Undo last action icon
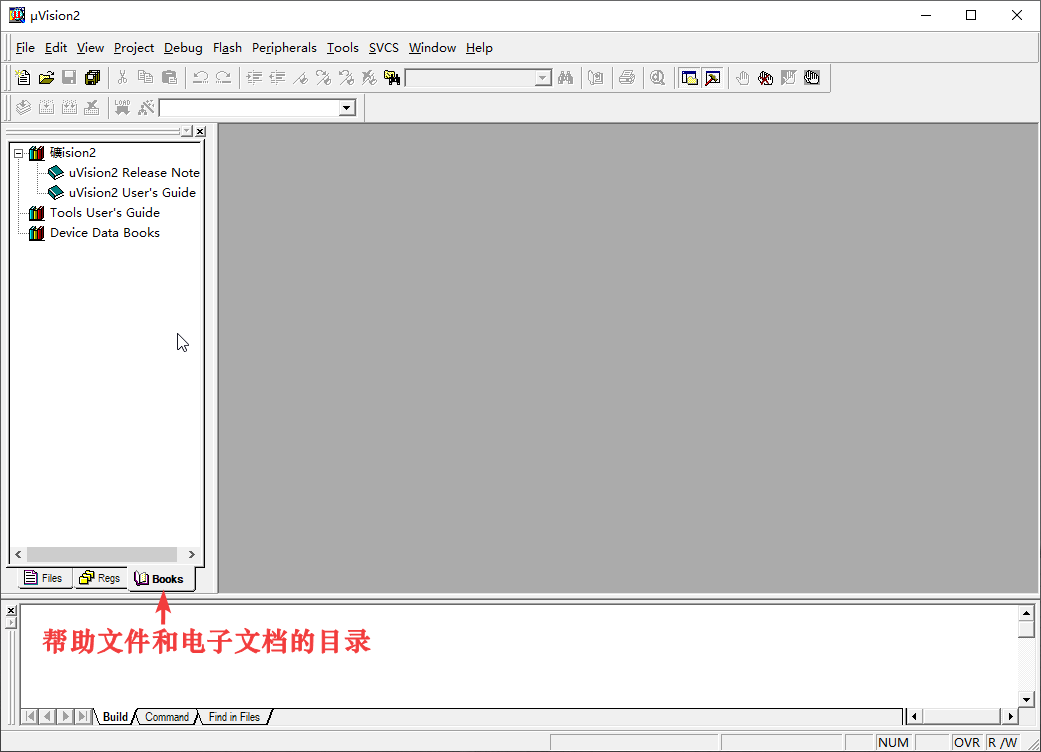This screenshot has width=1041, height=752. tap(200, 78)
